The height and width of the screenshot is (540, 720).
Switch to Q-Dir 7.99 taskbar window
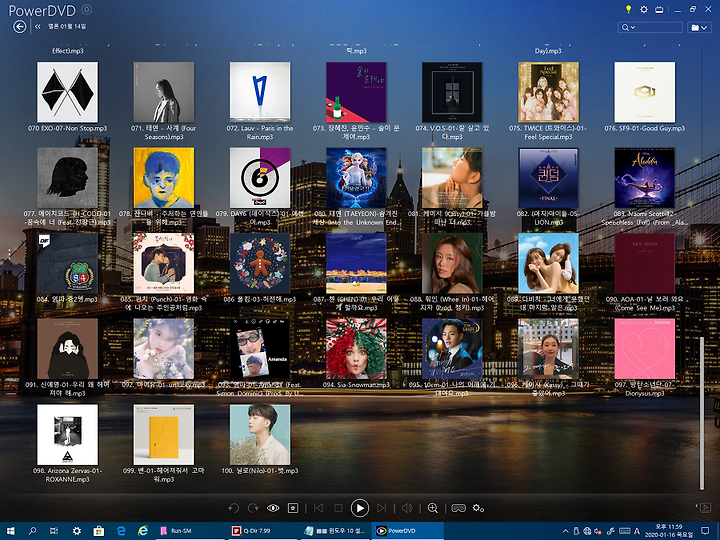(x=262, y=531)
